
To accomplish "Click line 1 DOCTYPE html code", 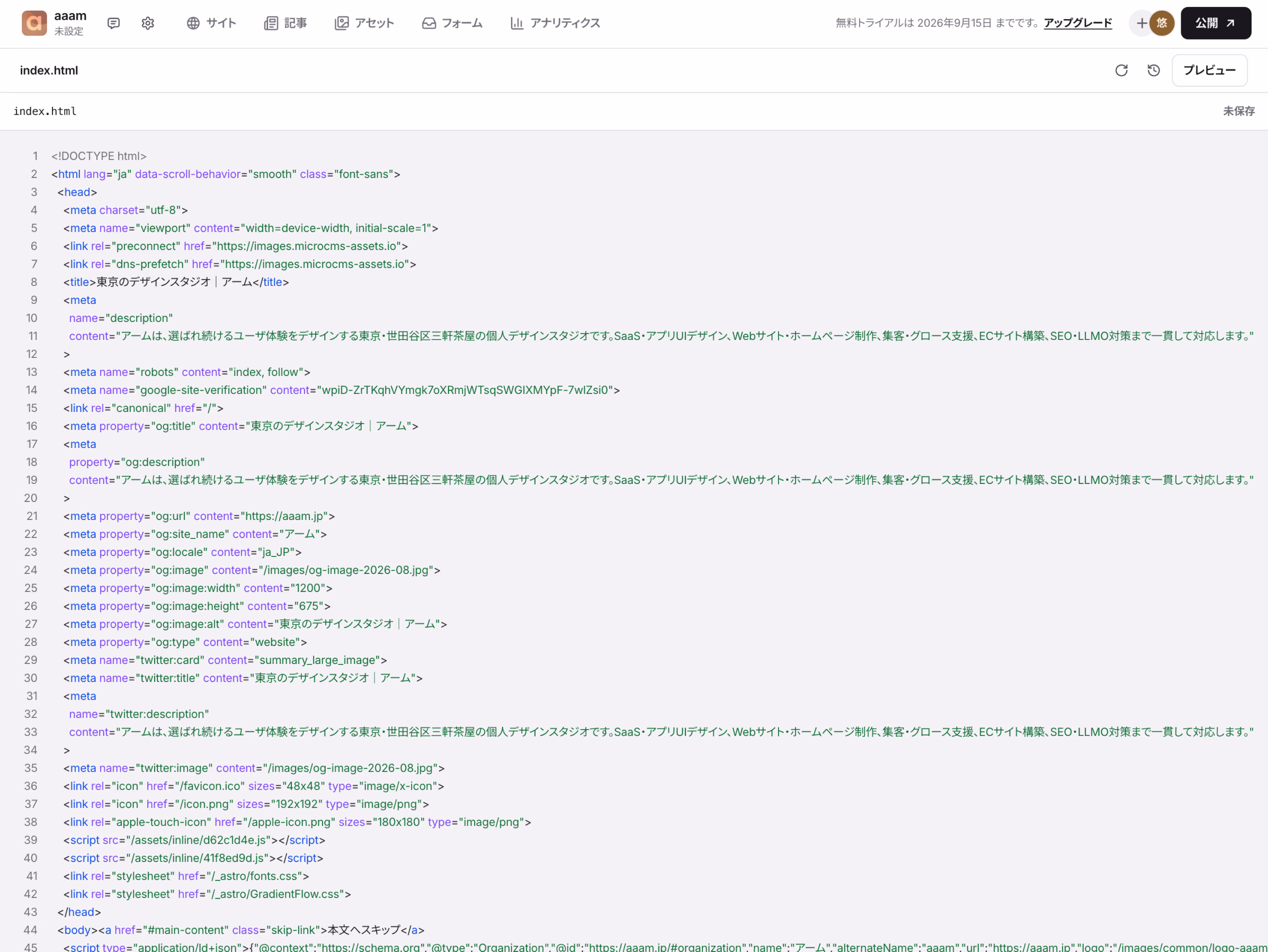I will [x=99, y=156].
